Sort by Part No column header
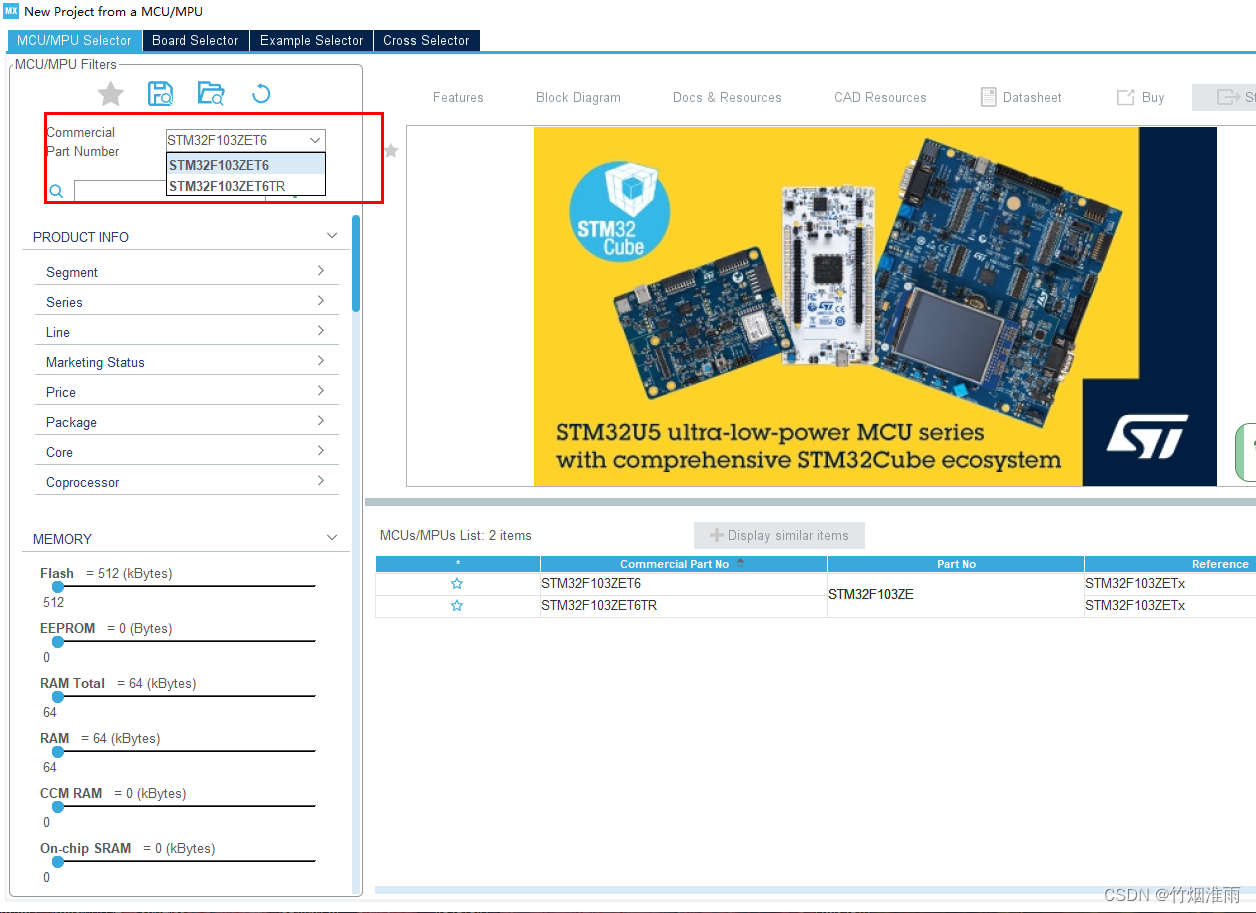Image resolution: width=1256 pixels, height=913 pixels. pyautogui.click(x=956, y=564)
